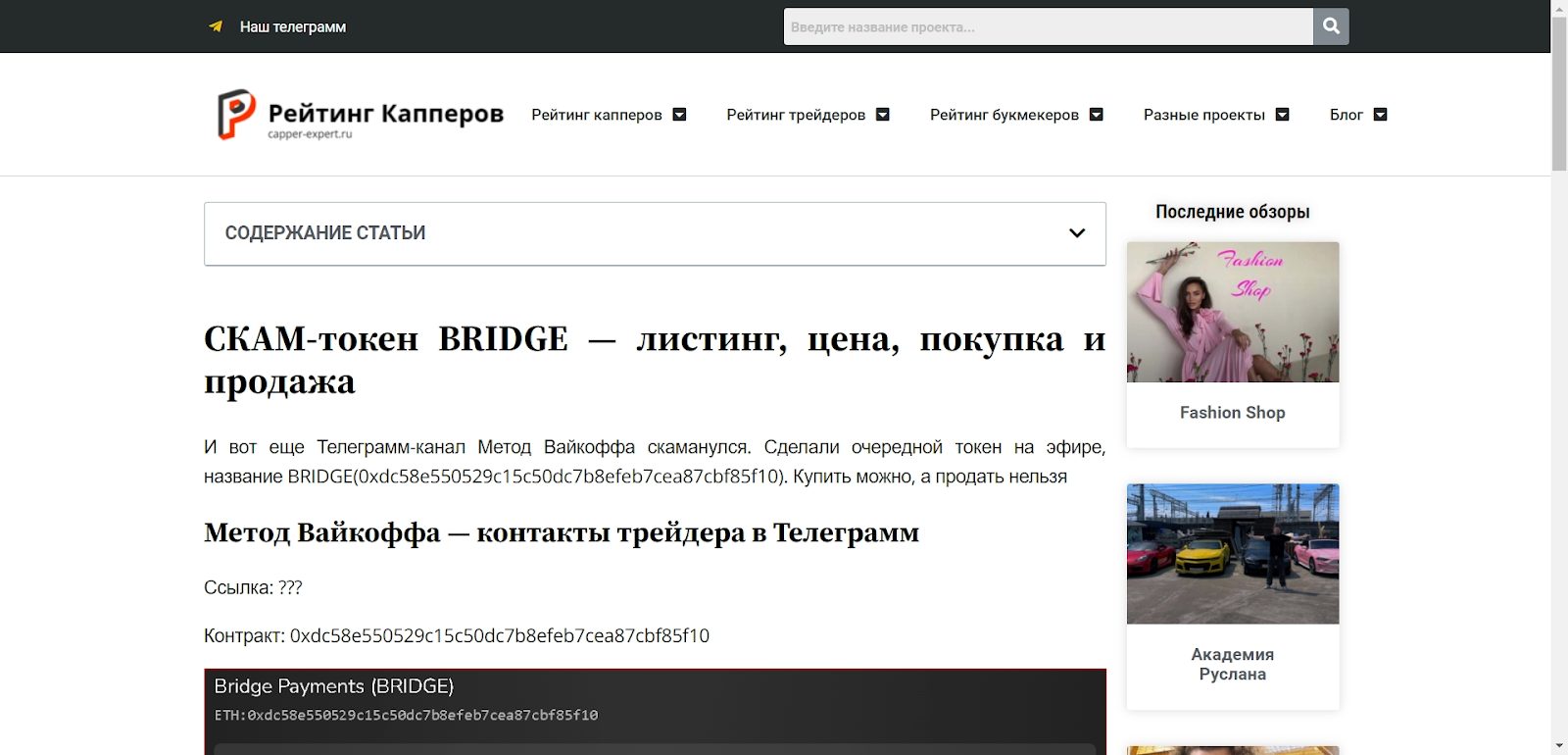Screen dimensions: 1568x755
Task: Click the Bridge Payments (BRIDGE) chart title
Action: click(x=334, y=686)
